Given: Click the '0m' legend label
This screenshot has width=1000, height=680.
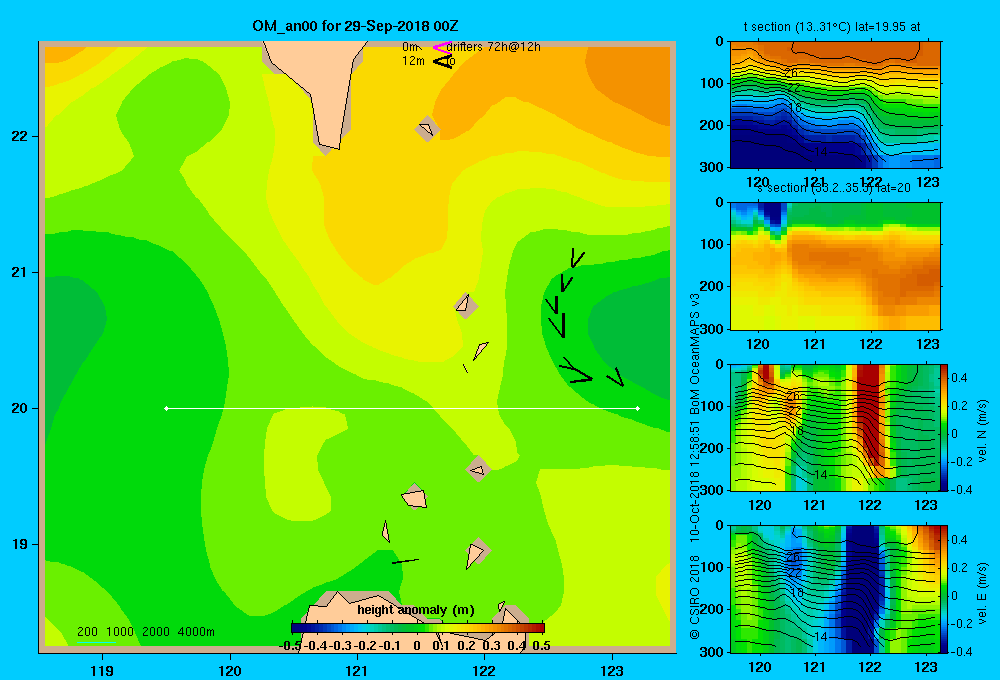Looking at the screenshot, I should coord(411,47).
